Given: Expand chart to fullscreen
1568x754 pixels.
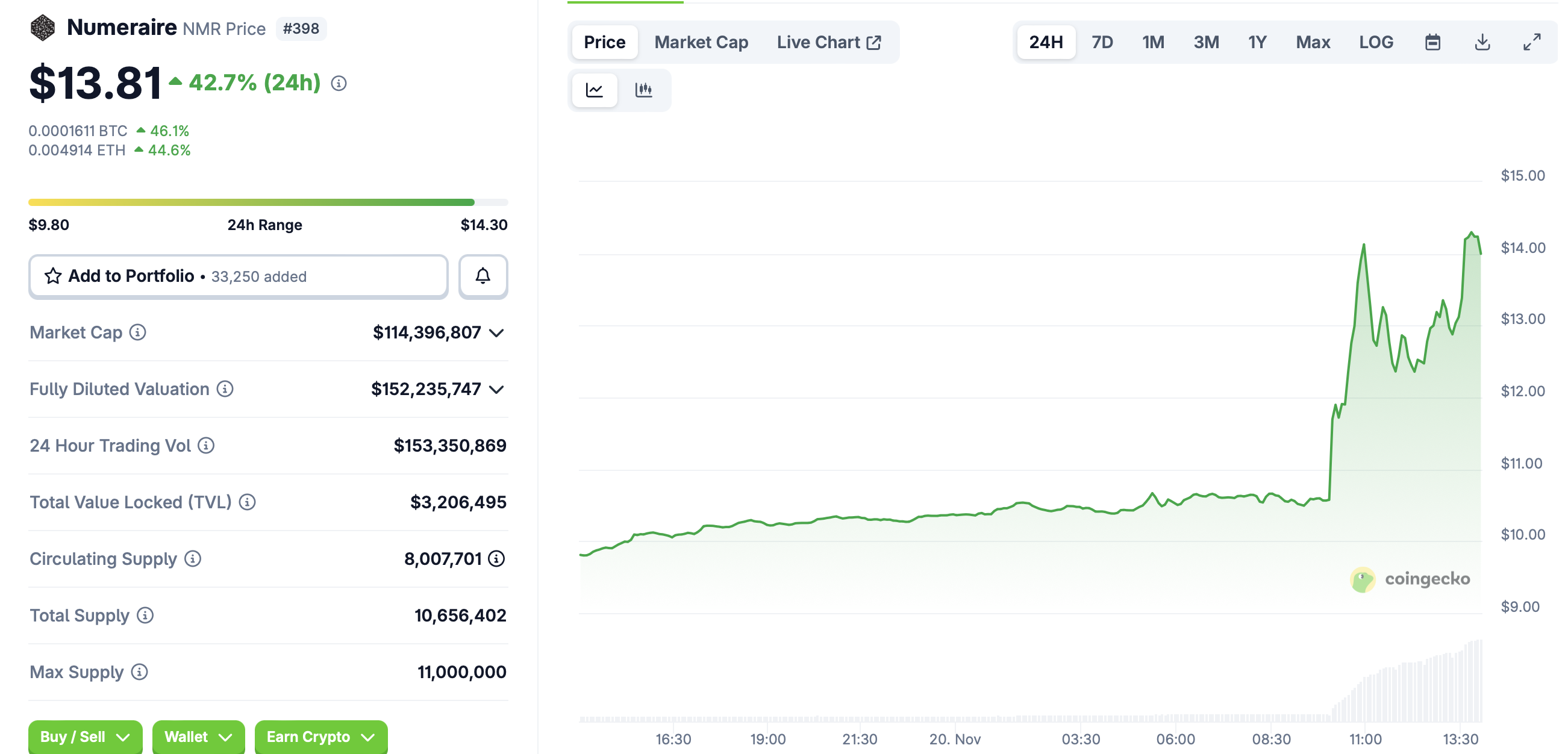Looking at the screenshot, I should click(1531, 42).
